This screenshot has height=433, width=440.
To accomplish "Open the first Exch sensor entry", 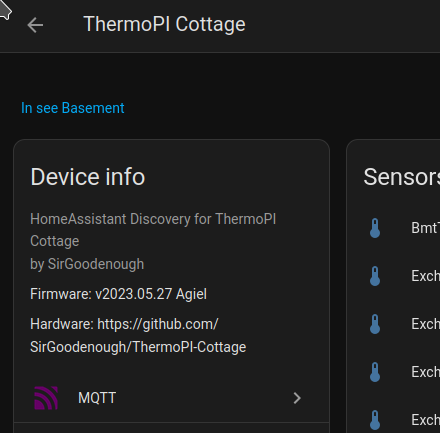I will (x=425, y=276).
